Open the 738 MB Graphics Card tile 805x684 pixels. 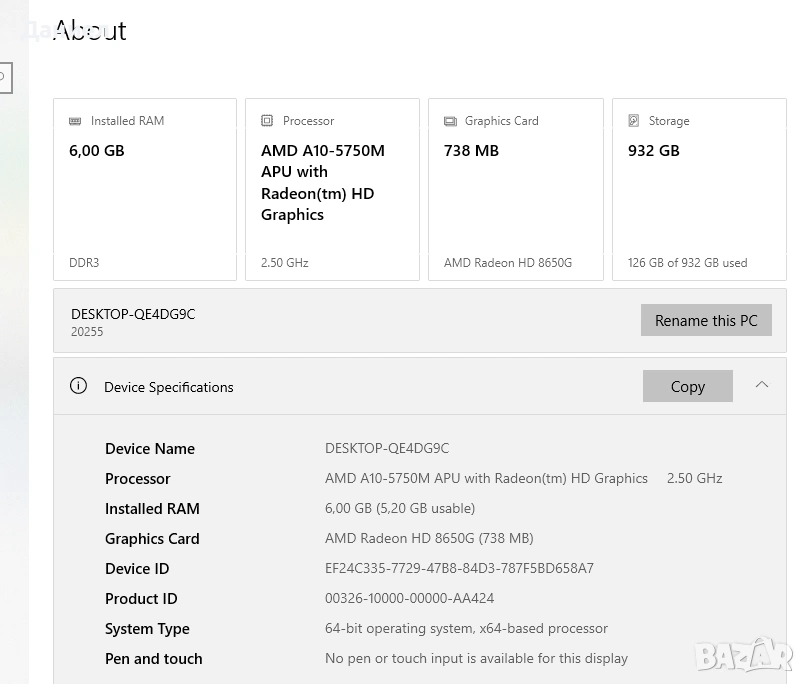(x=471, y=151)
